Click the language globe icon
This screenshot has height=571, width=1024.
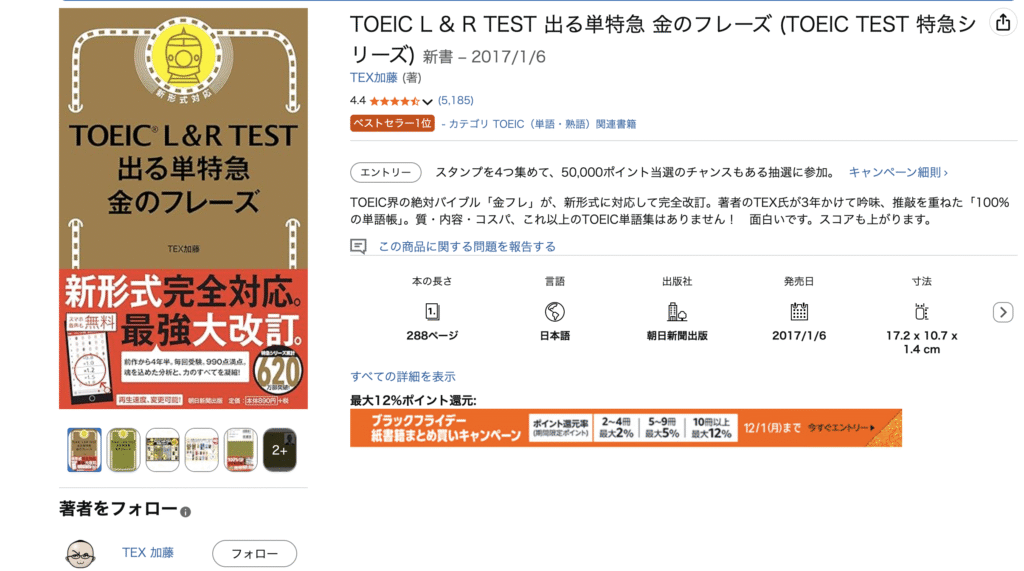pos(554,312)
